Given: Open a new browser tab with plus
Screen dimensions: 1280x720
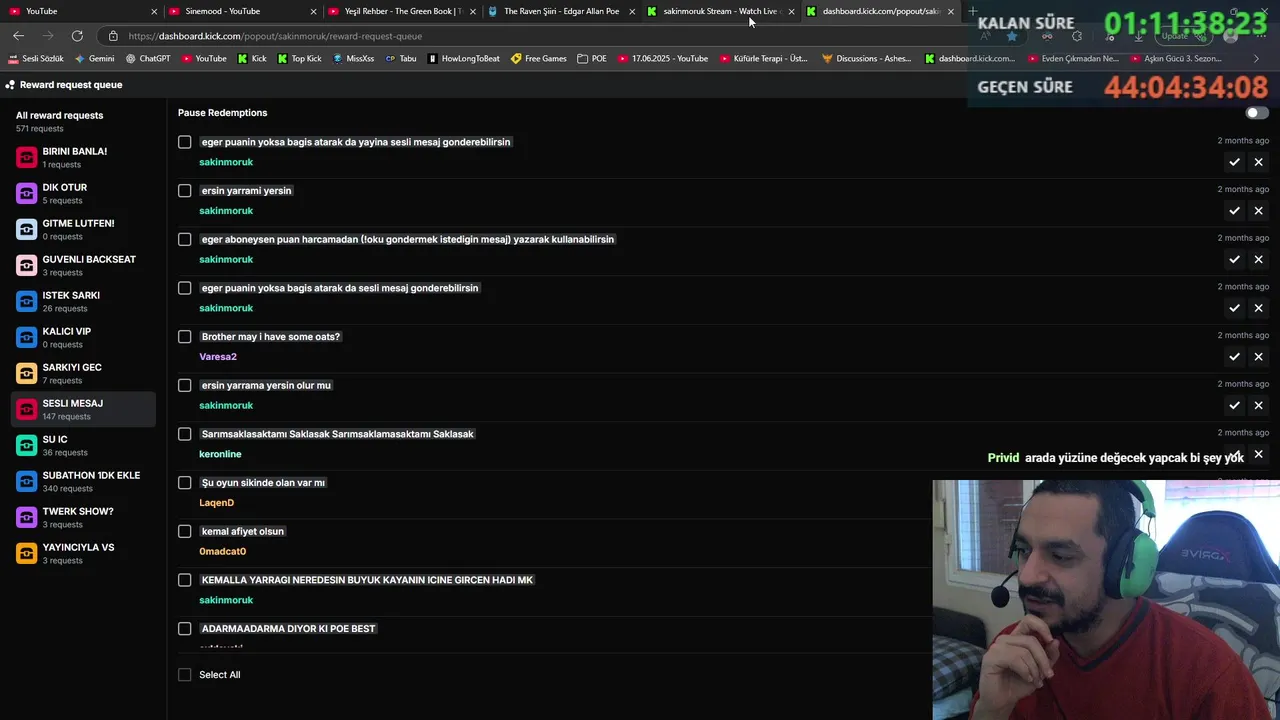Looking at the screenshot, I should point(972,11).
